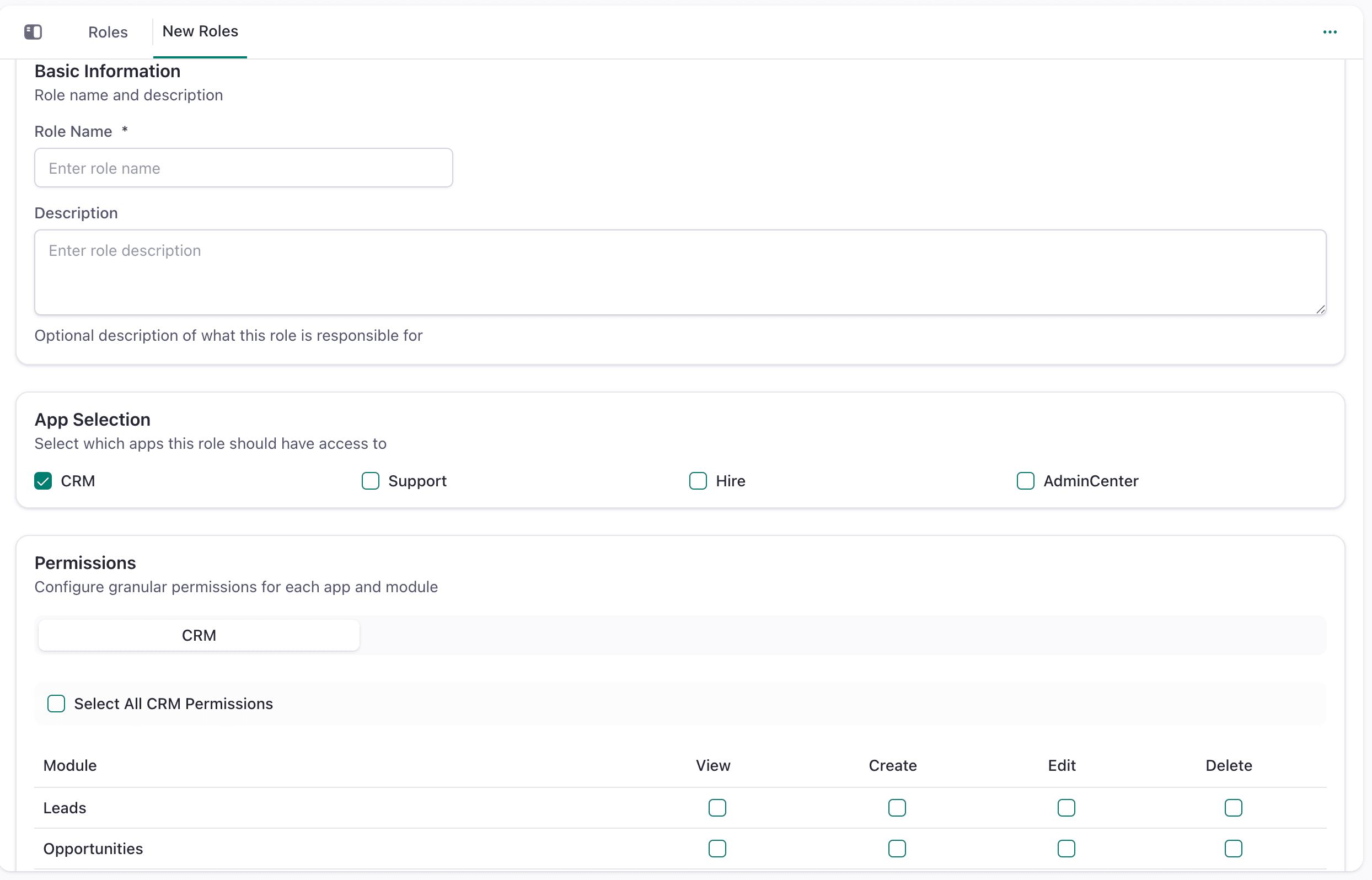Click the Permissions heading
This screenshot has width=1372, height=880.
(85, 564)
